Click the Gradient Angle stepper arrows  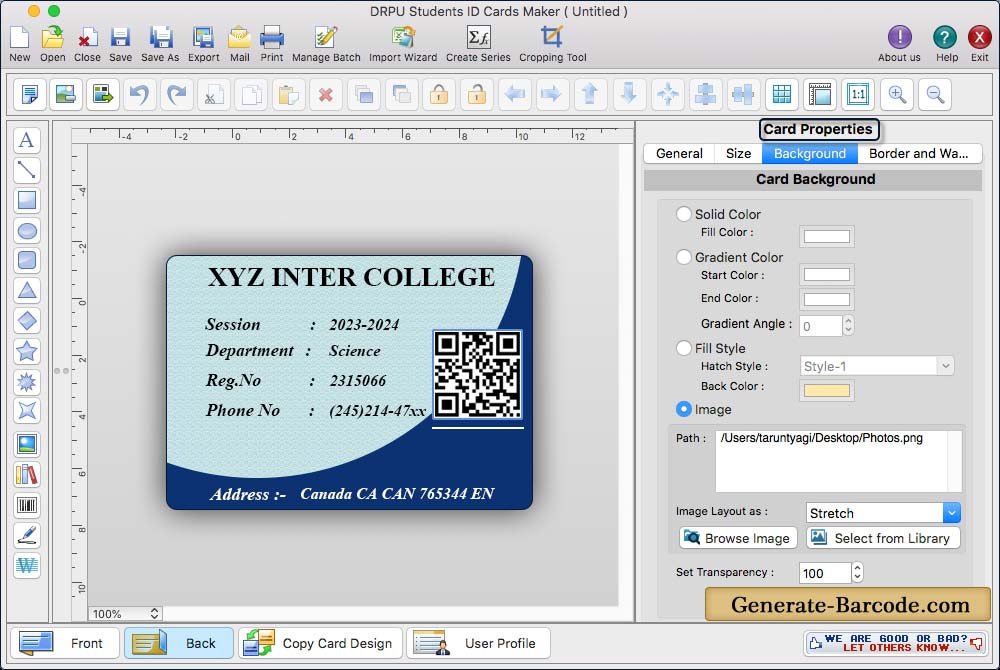pos(848,325)
